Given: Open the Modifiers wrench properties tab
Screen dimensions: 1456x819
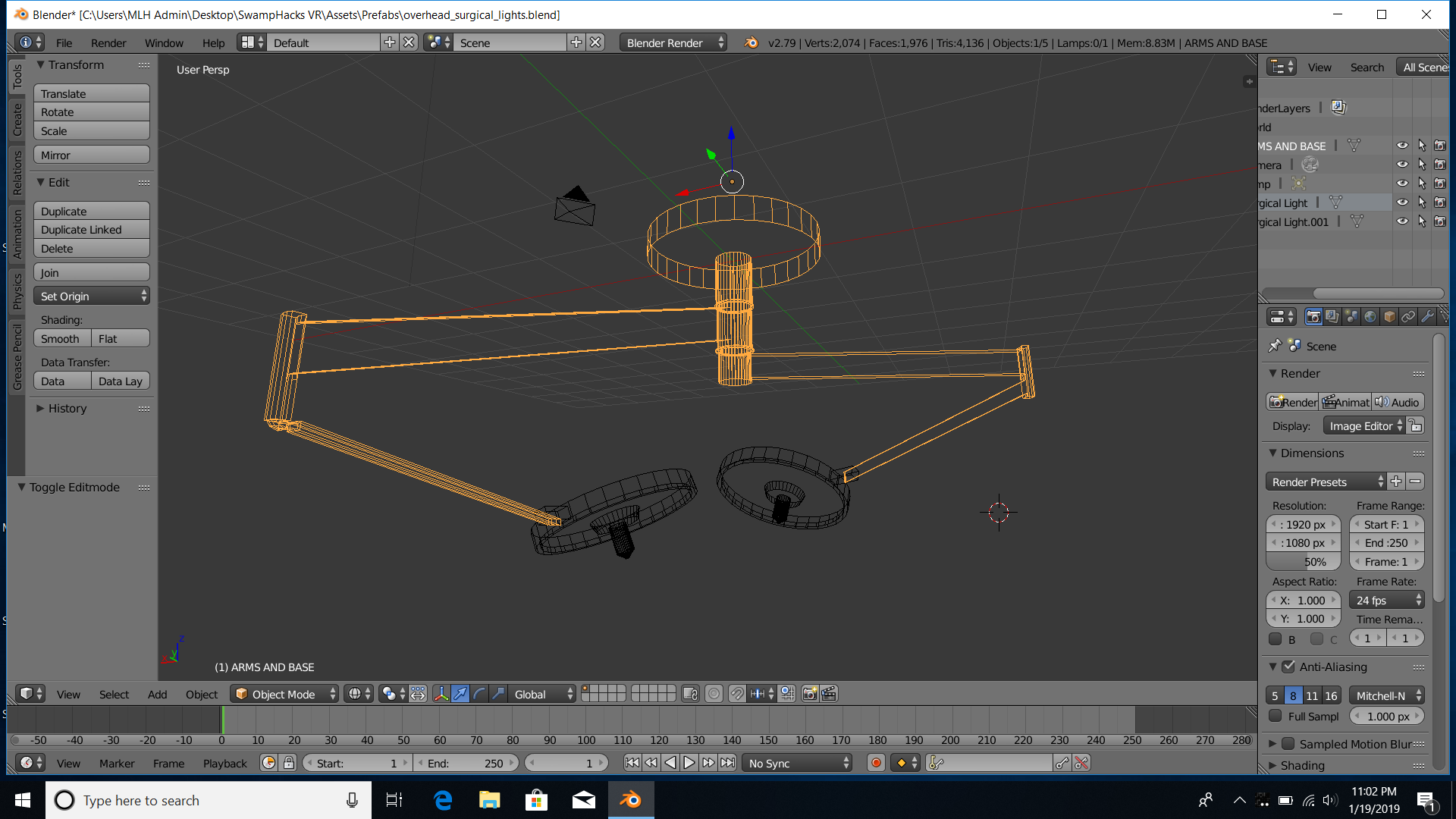Looking at the screenshot, I should point(1427,317).
